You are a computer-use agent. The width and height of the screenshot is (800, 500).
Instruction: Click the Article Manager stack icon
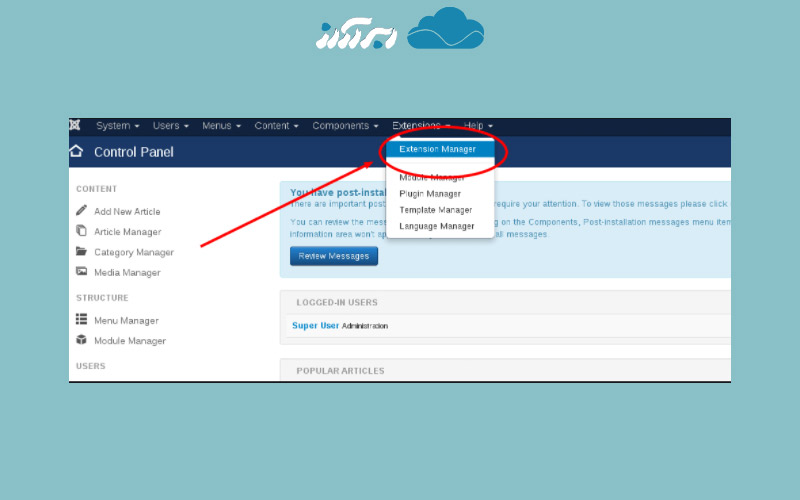point(81,231)
